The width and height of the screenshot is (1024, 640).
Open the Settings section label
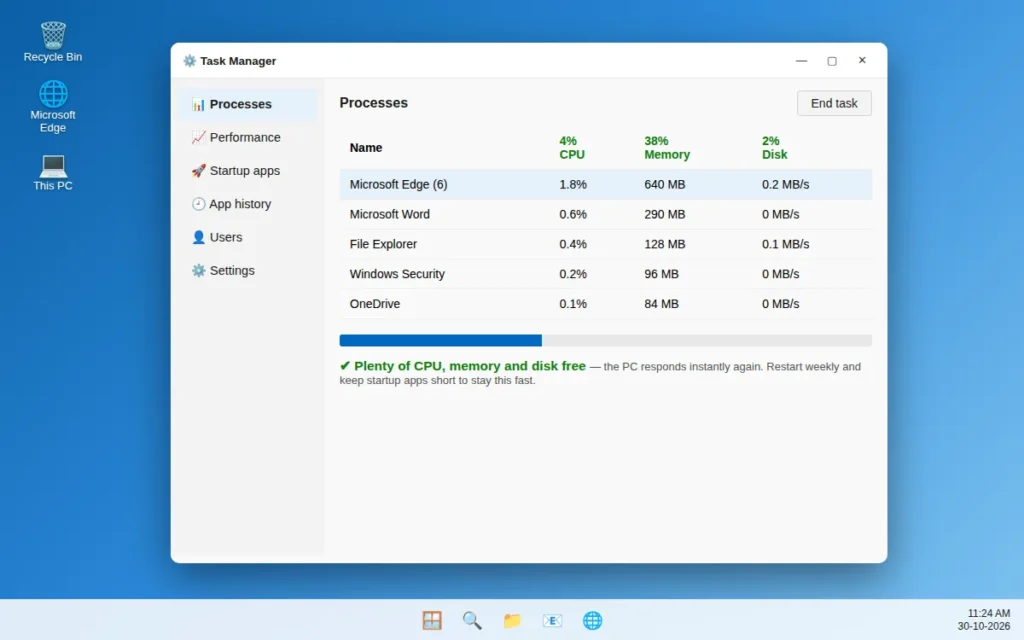click(x=232, y=270)
